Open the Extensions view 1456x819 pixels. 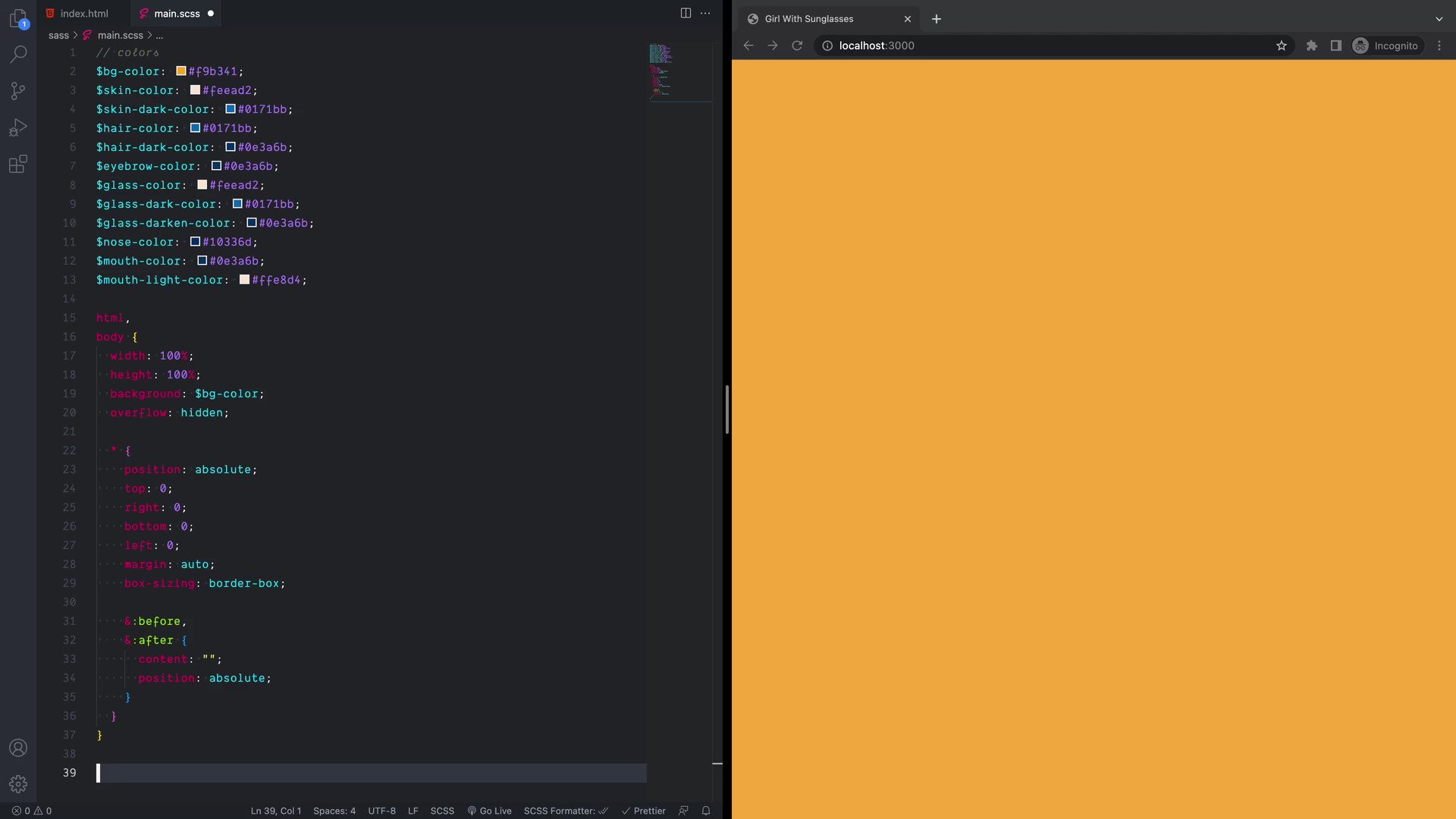pos(18,165)
